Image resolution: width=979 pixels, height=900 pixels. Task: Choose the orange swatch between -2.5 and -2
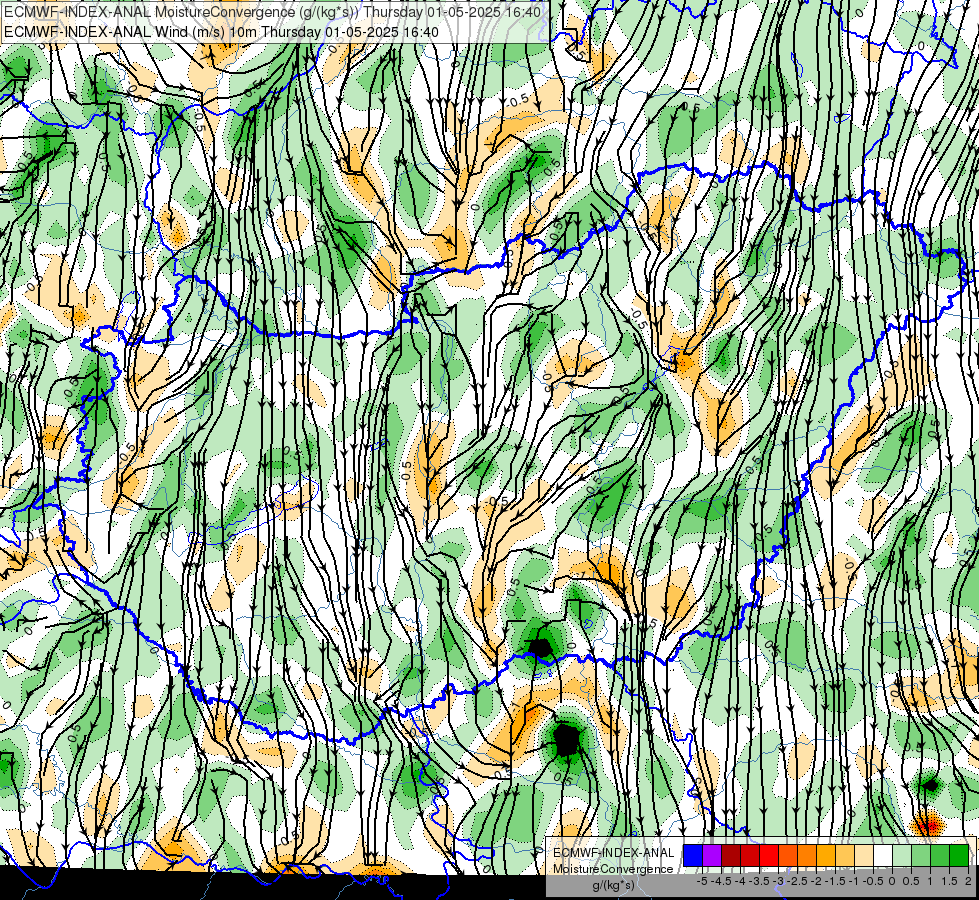tap(807, 856)
